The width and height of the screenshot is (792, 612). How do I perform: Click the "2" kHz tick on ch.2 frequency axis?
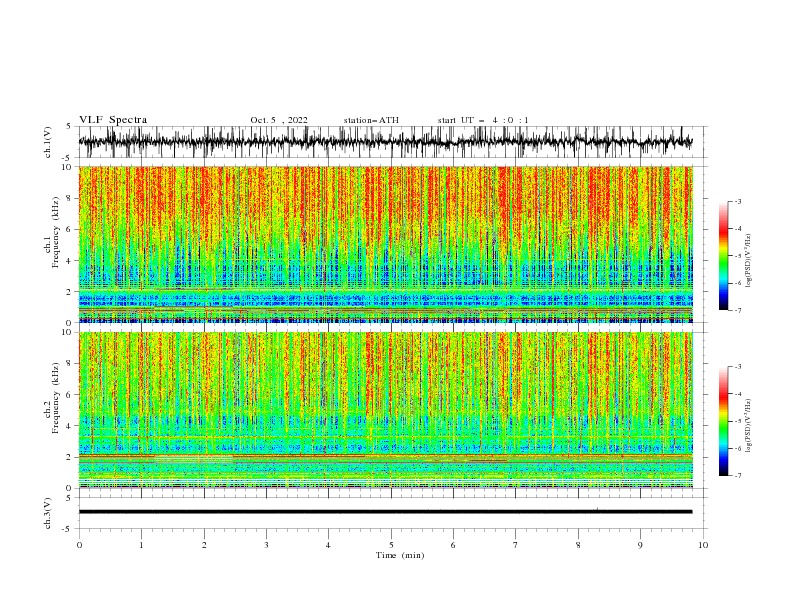70,457
